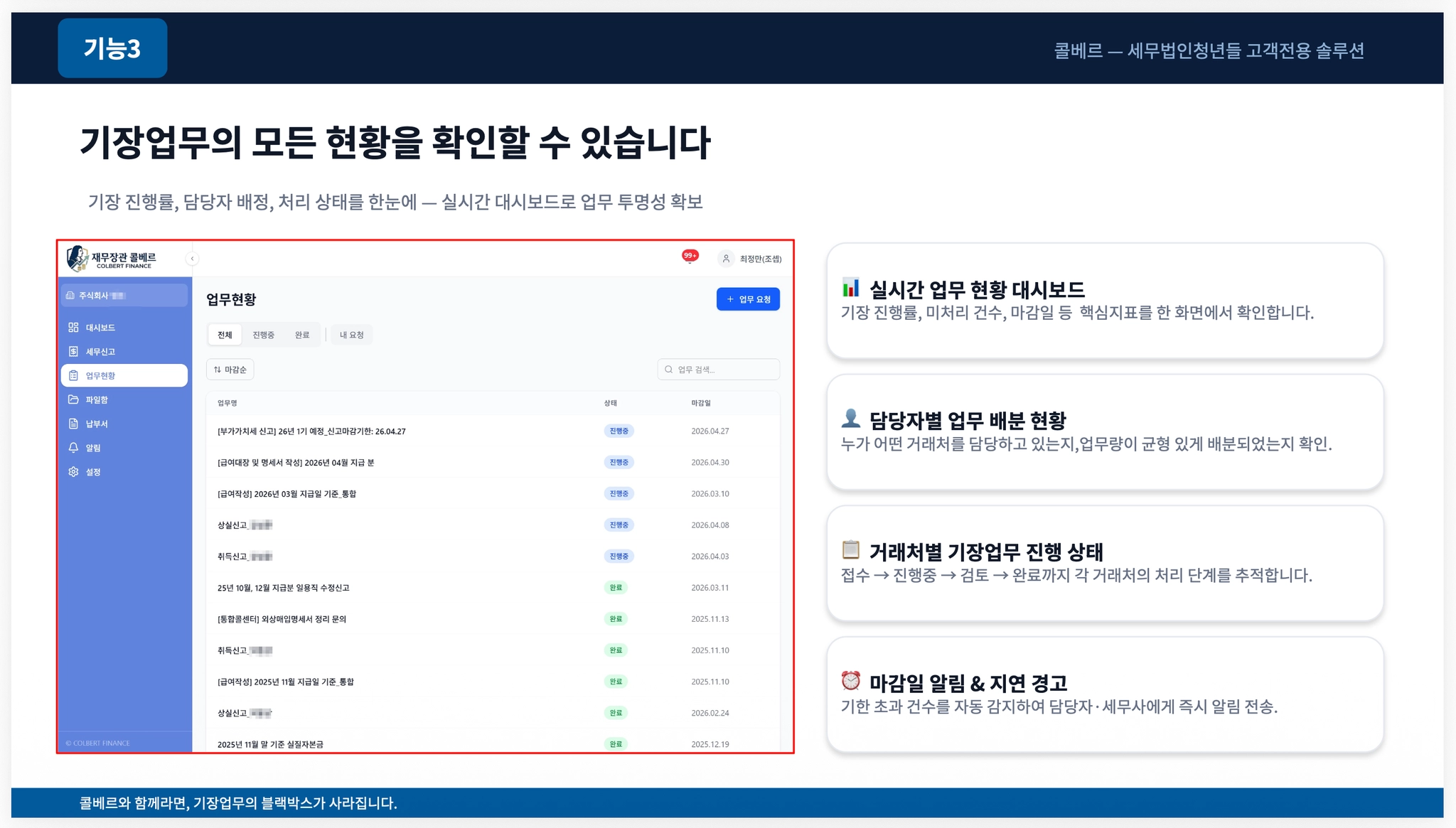Viewport: 1456px width, 828px height.
Task: Click the 알림 bell icon in sidebar
Action: pos(73,448)
